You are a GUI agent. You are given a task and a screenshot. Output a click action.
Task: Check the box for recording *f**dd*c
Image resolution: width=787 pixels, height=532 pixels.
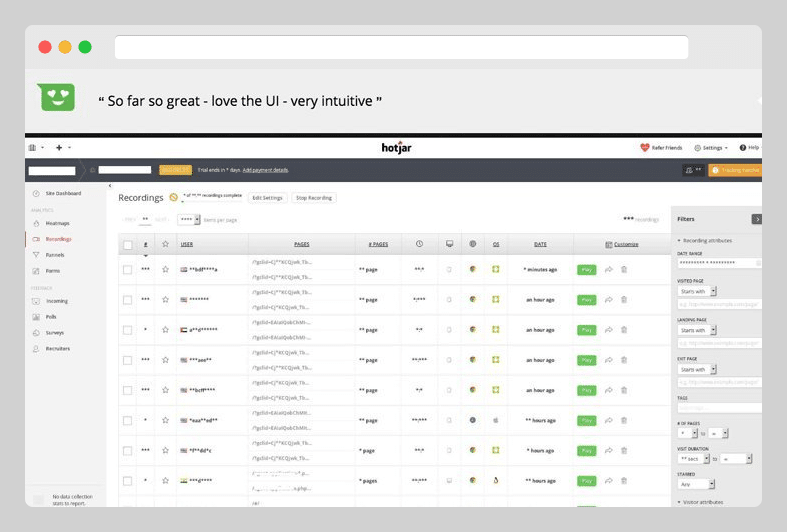tap(127, 451)
